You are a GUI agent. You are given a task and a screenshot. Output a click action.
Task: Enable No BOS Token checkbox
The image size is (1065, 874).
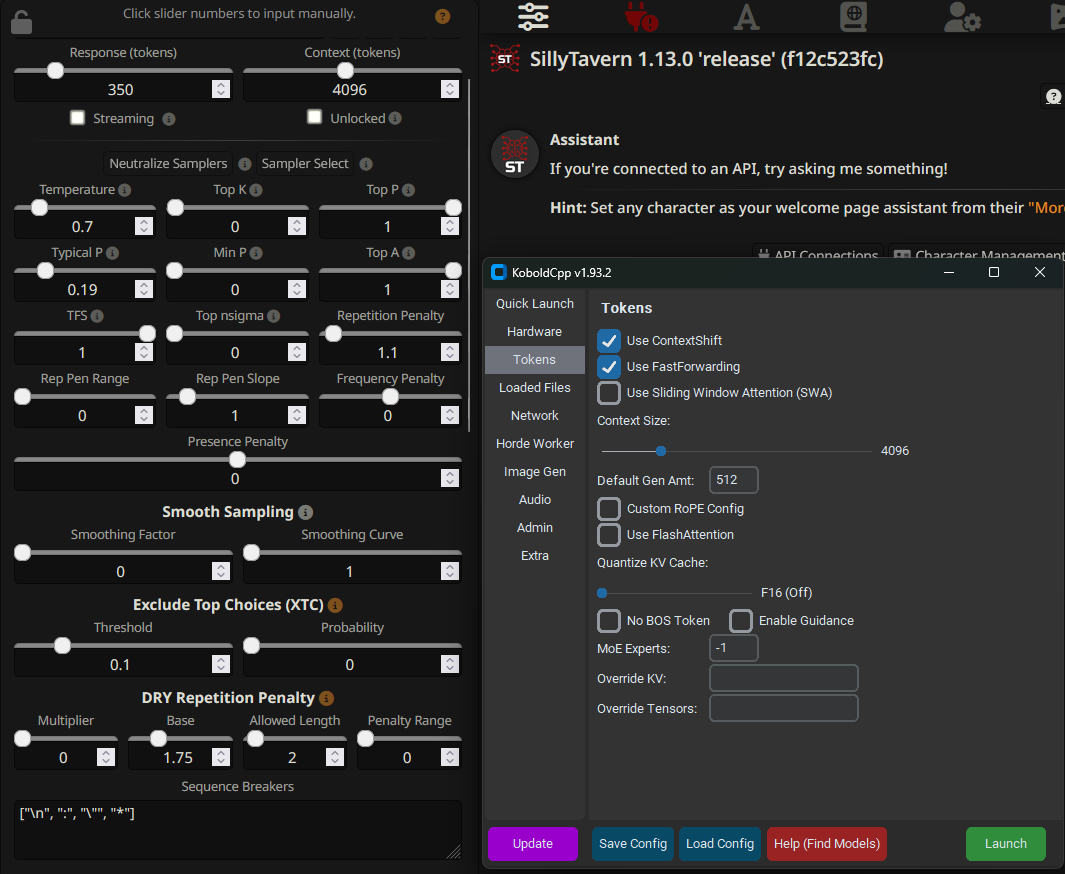(609, 621)
